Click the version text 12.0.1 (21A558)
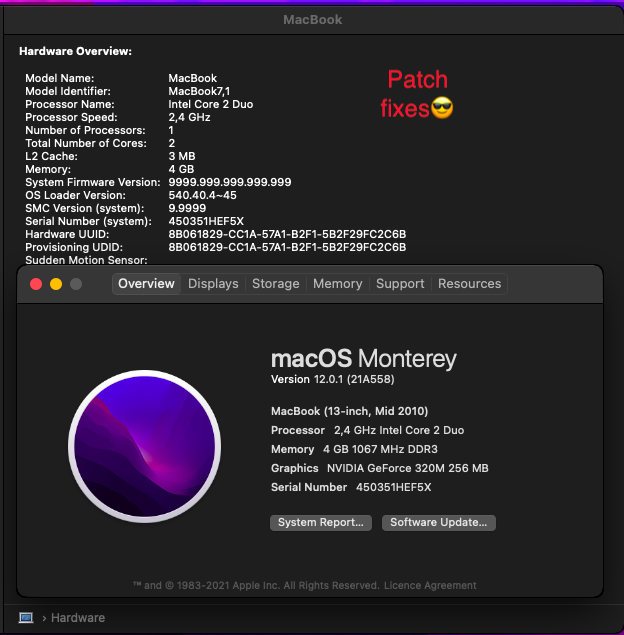 coord(354,379)
